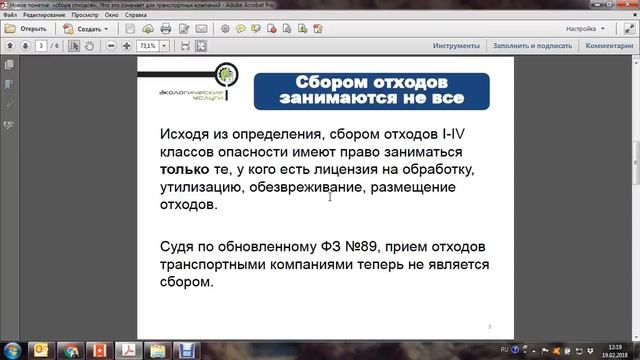Open the attachments paperclip side panel
The image size is (640, 360).
(x=9, y=105)
